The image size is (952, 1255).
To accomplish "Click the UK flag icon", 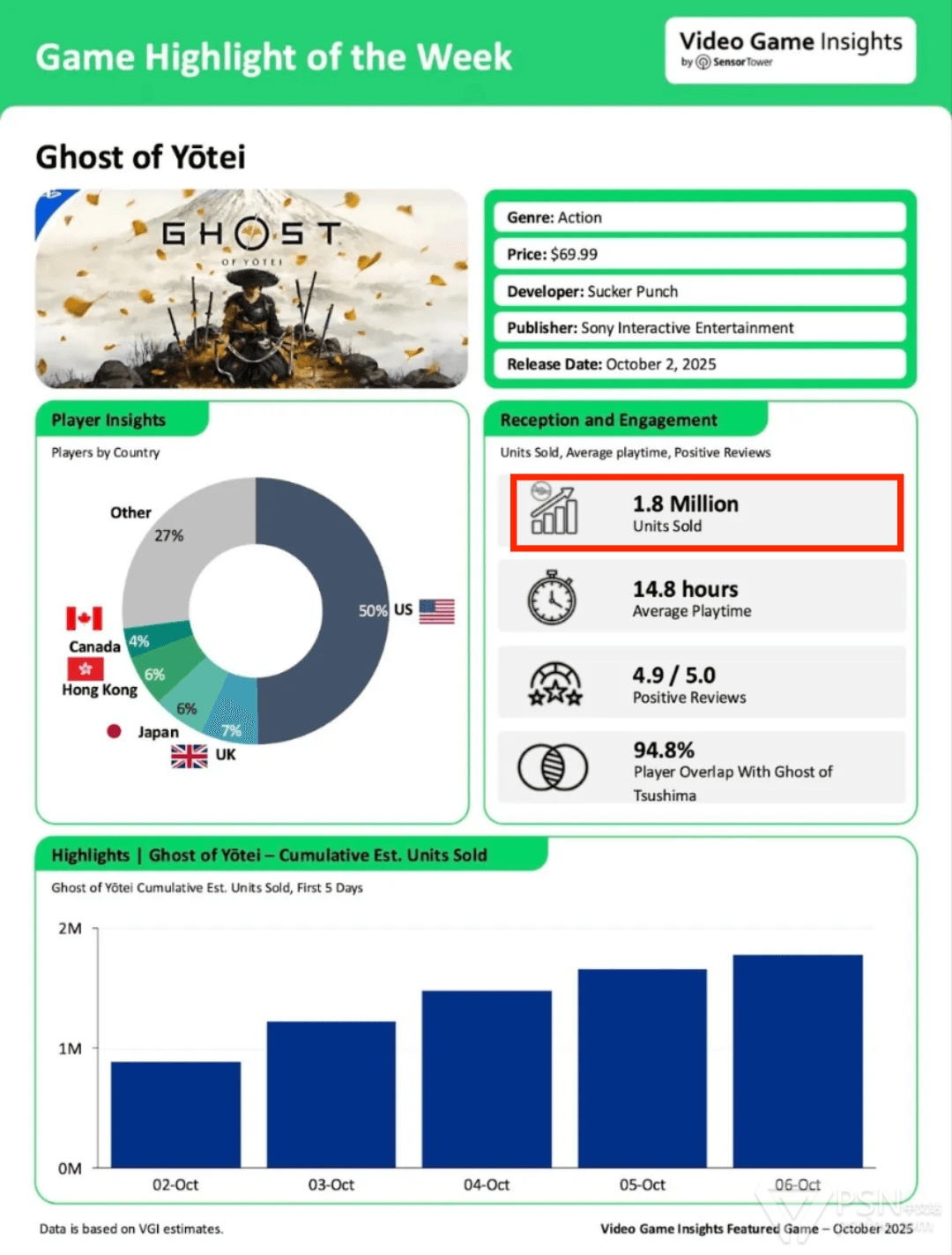I will [190, 756].
